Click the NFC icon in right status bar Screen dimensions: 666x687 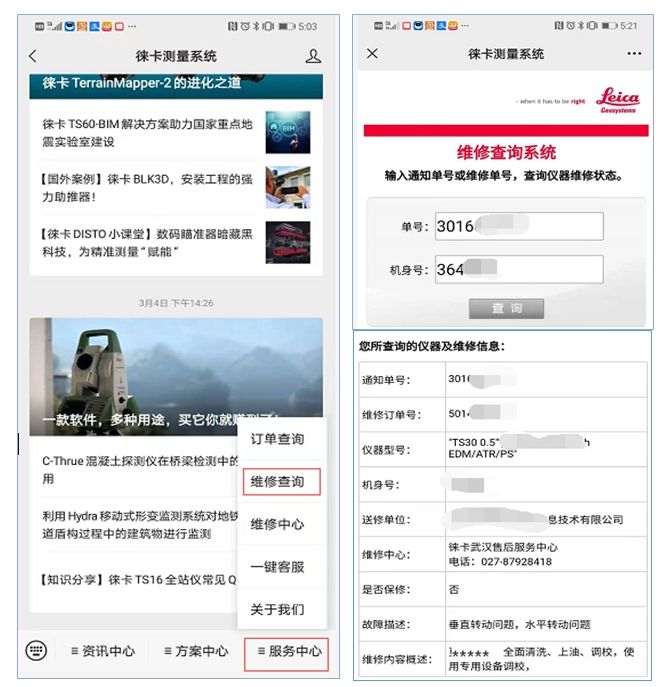[x=559, y=25]
